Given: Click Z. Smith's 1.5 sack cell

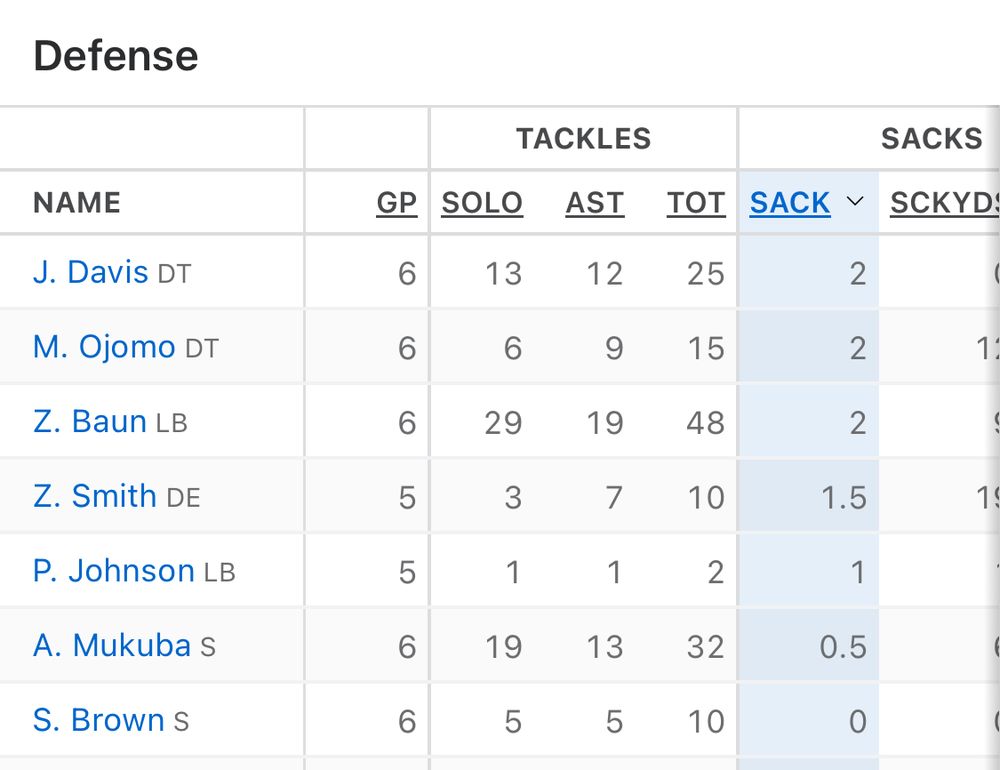Looking at the screenshot, I should pyautogui.click(x=843, y=497).
